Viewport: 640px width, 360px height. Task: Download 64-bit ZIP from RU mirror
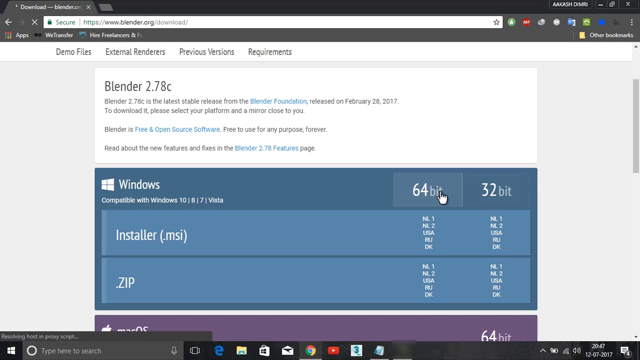[x=428, y=288]
